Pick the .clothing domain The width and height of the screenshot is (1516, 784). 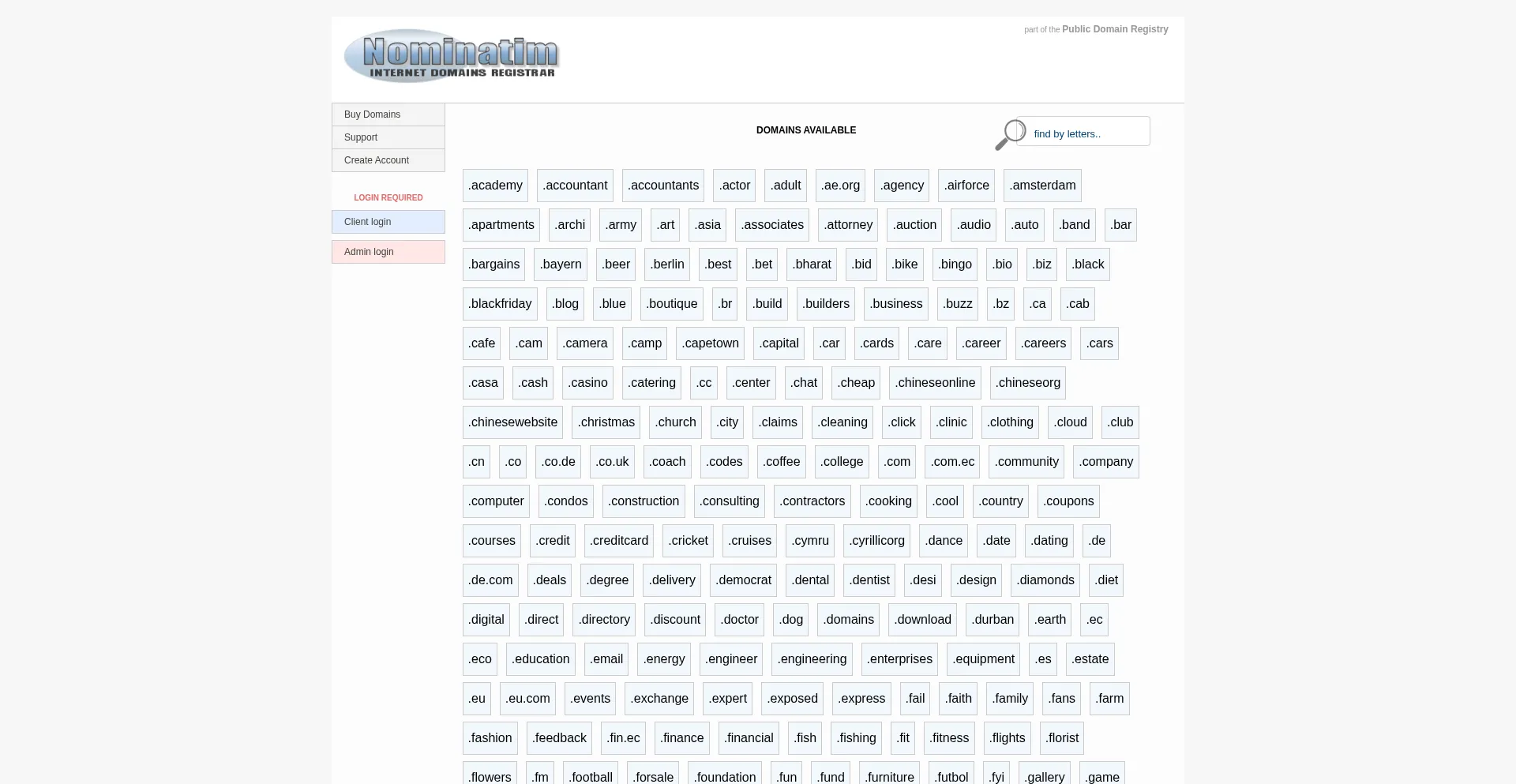click(1010, 422)
